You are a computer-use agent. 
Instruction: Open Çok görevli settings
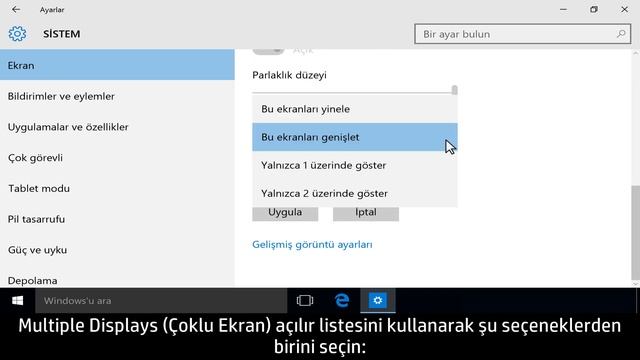coord(117,158)
